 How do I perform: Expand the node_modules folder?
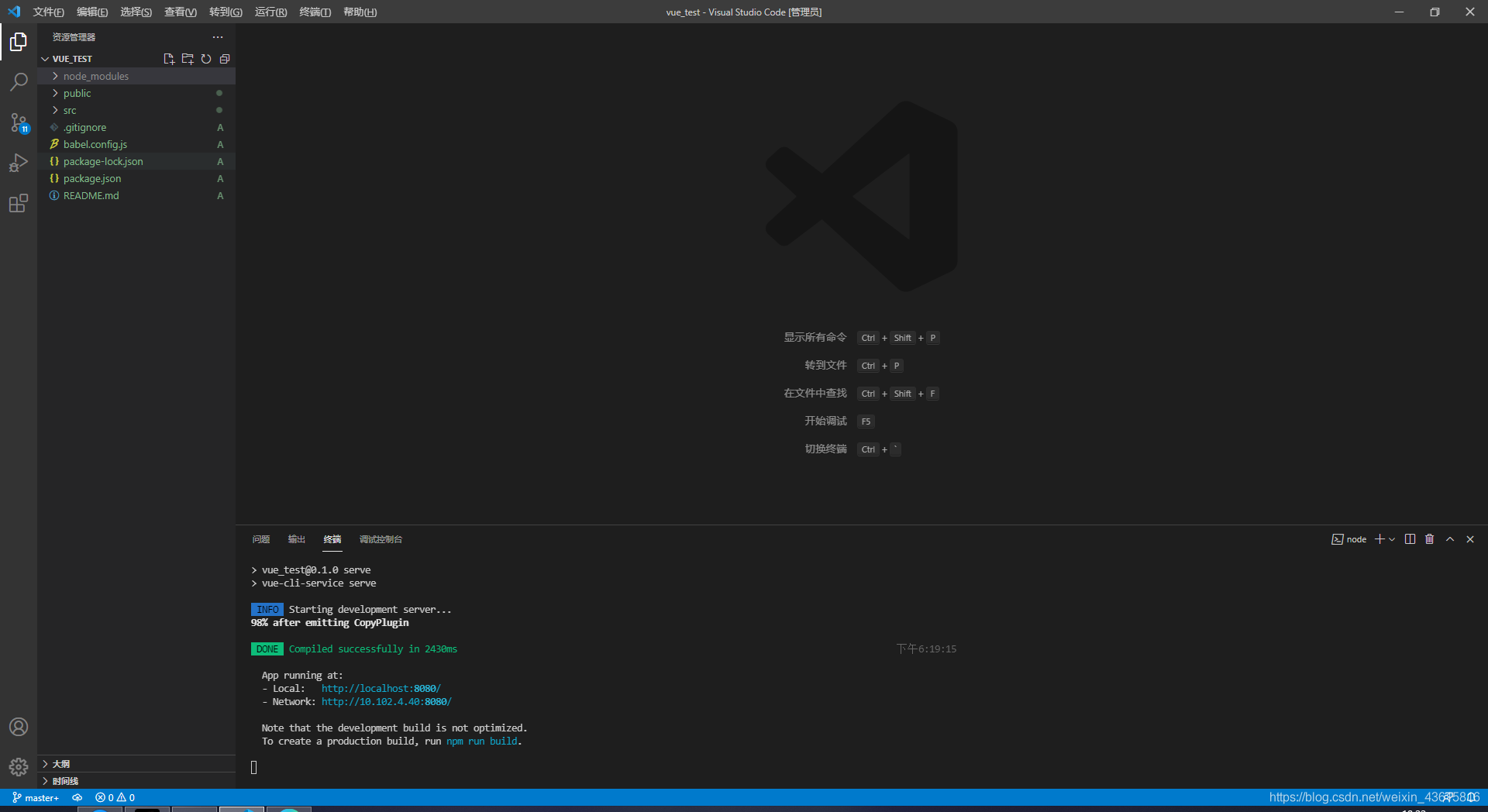[x=136, y=76]
